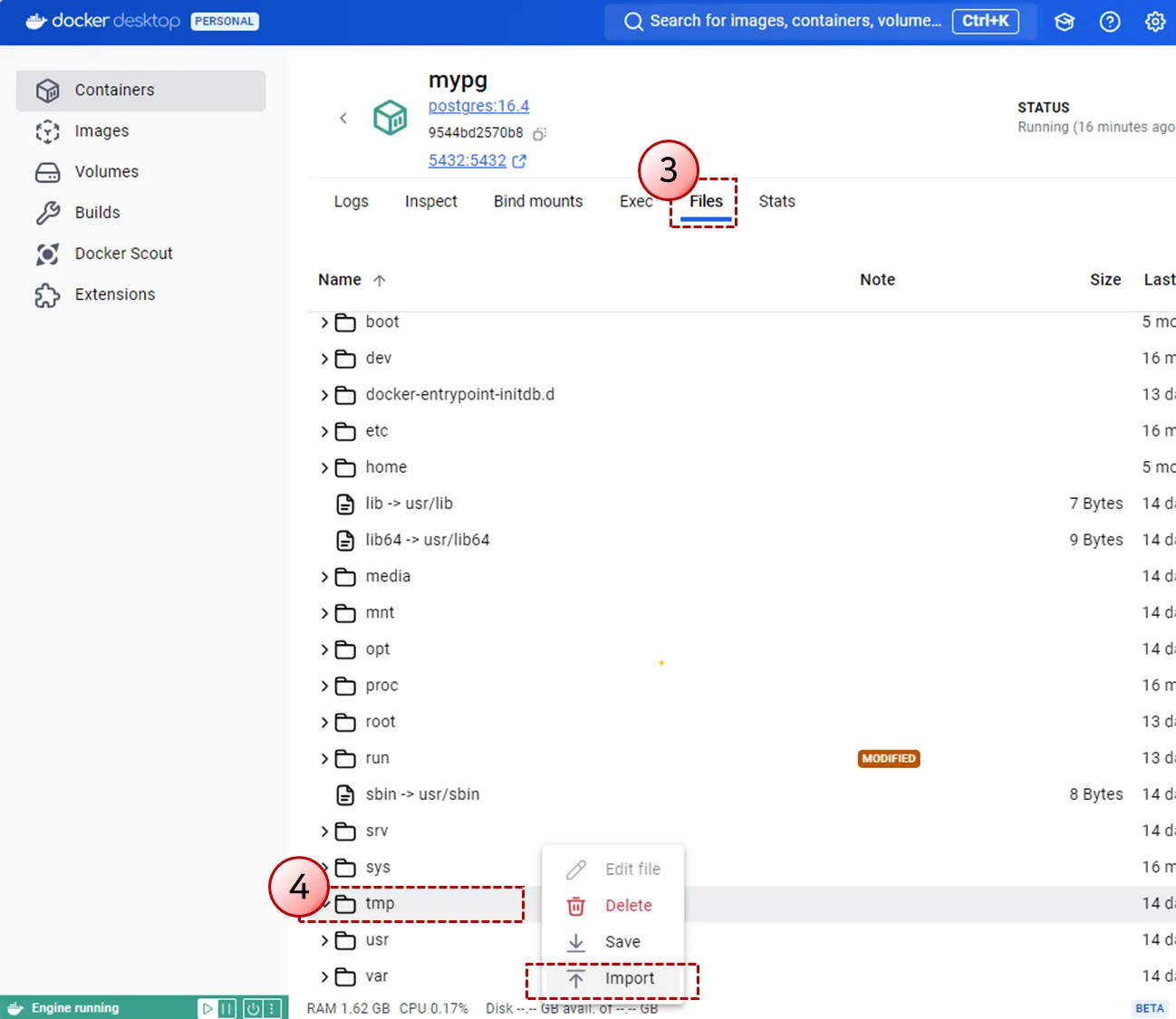The height and width of the screenshot is (1019, 1176).
Task: Open the Containers section in sidebar
Action: [140, 91]
